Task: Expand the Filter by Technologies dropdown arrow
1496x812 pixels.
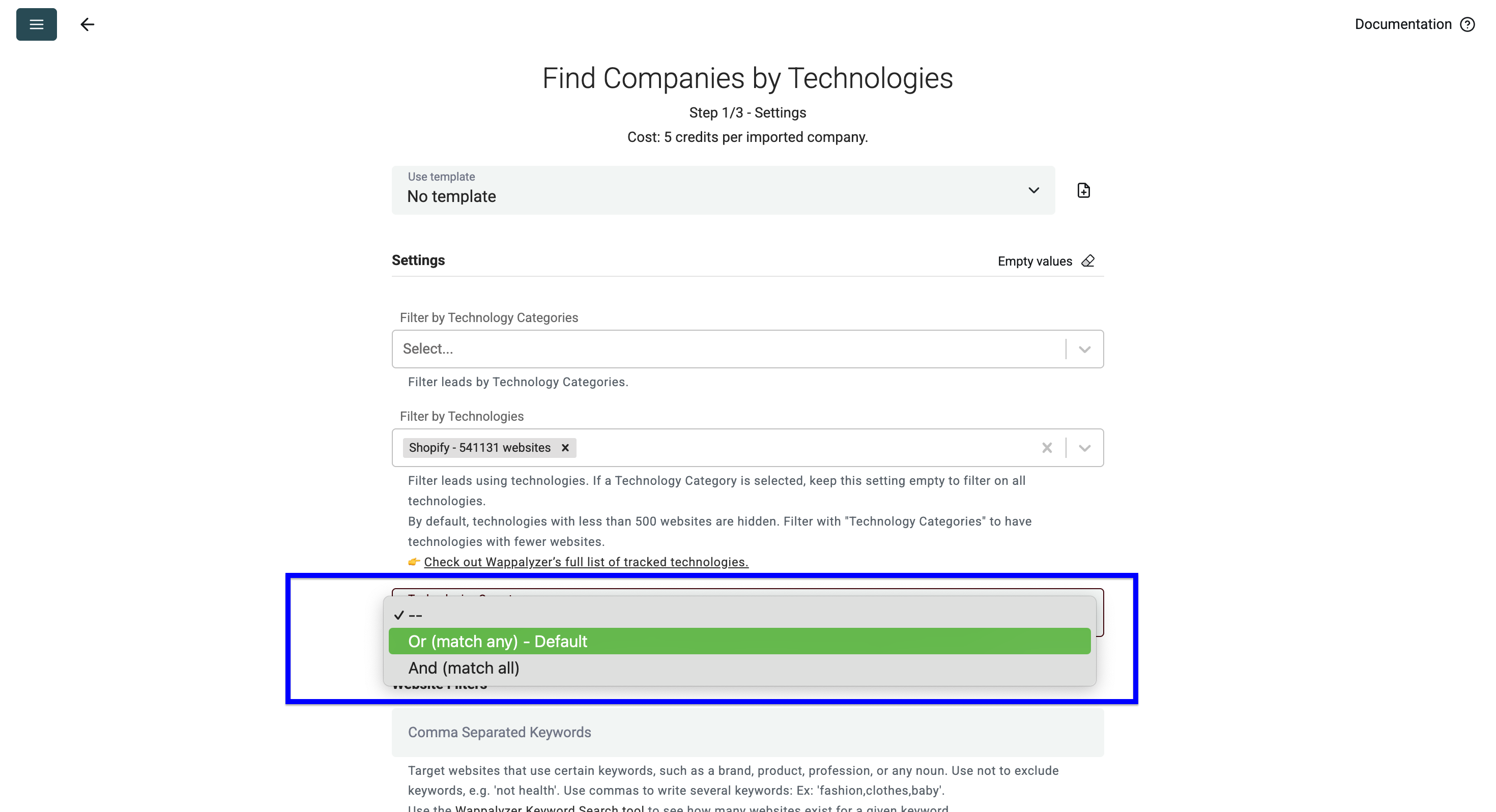Action: (1084, 448)
